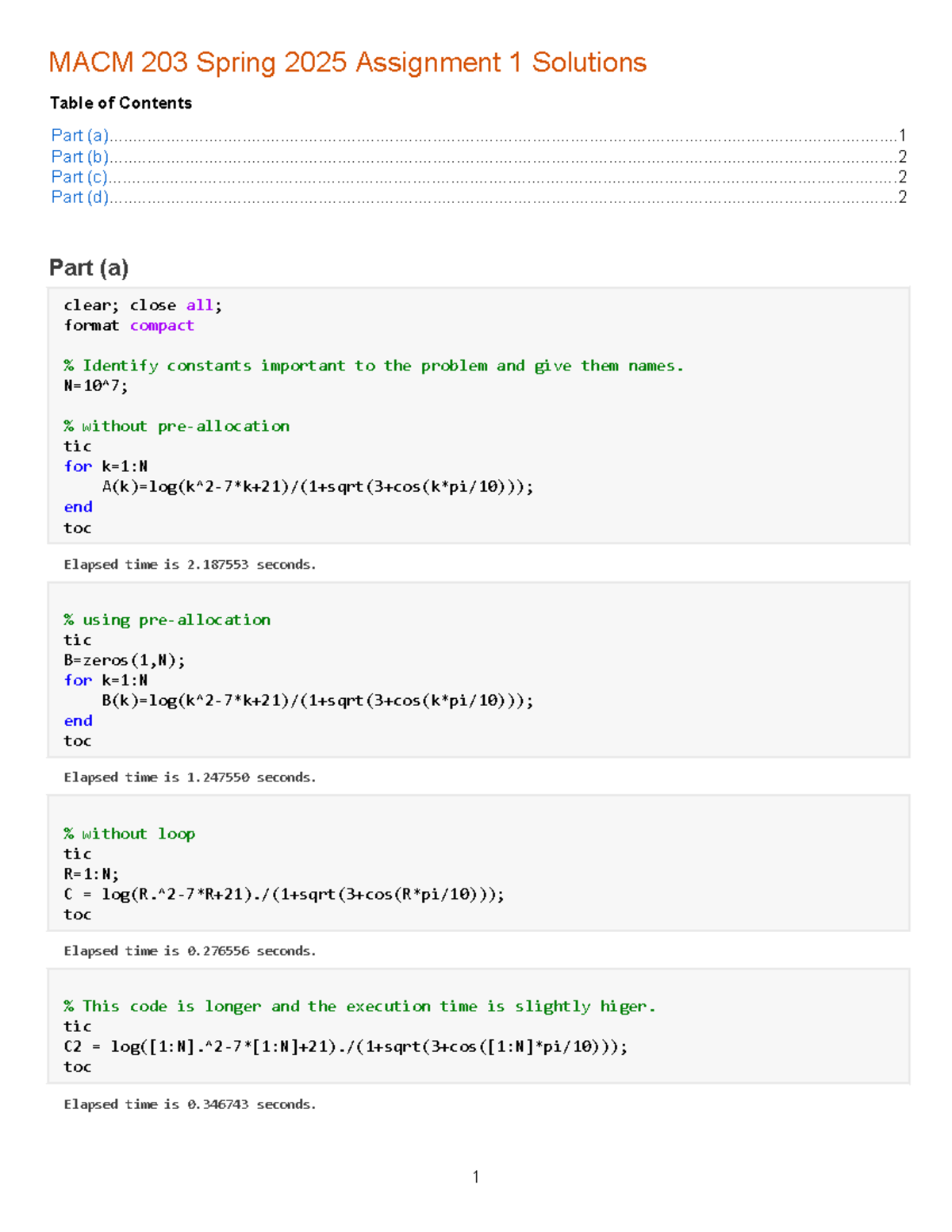Click the N=10^7; assignment line
952x1232 pixels.
pos(95,386)
